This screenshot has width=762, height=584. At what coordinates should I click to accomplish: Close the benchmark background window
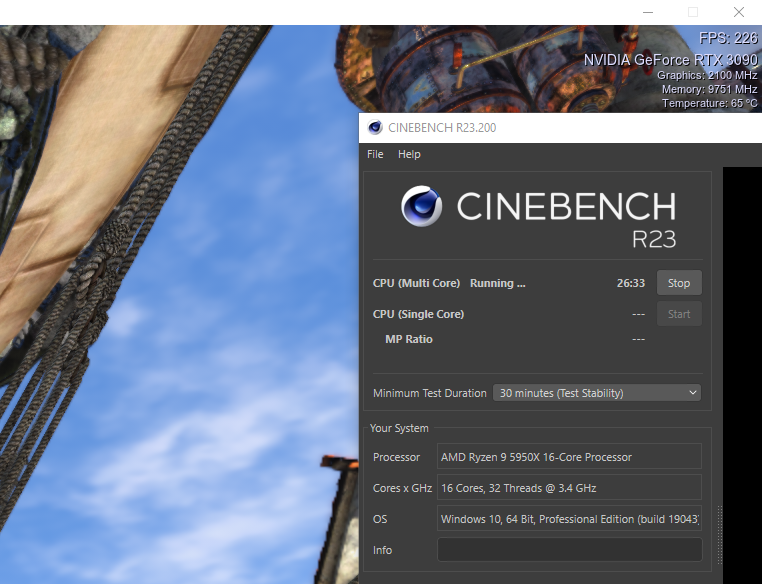tap(739, 12)
